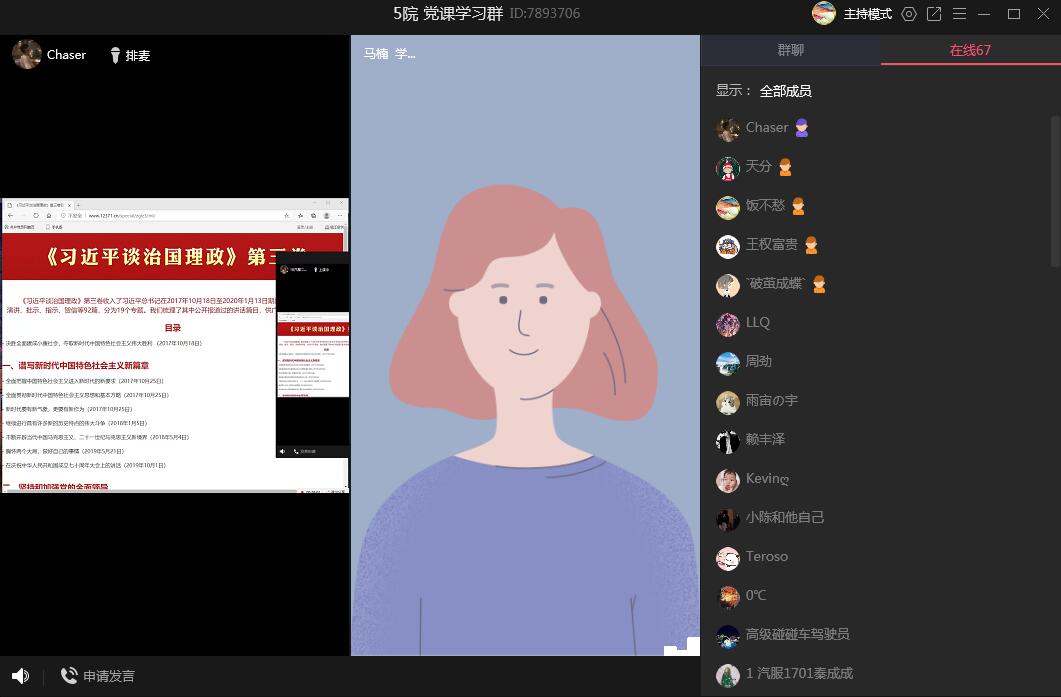Mute the speaker volume icon
The image size is (1061, 697).
pyautogui.click(x=20, y=676)
